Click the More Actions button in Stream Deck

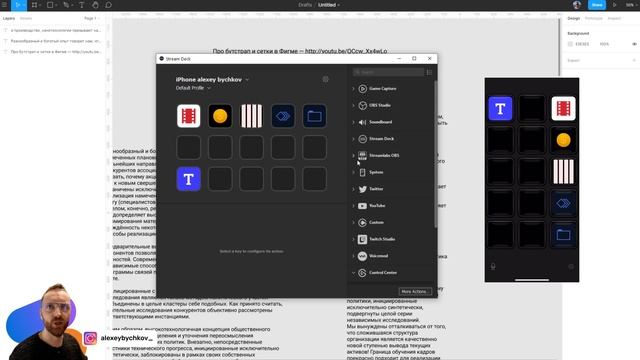(x=415, y=291)
